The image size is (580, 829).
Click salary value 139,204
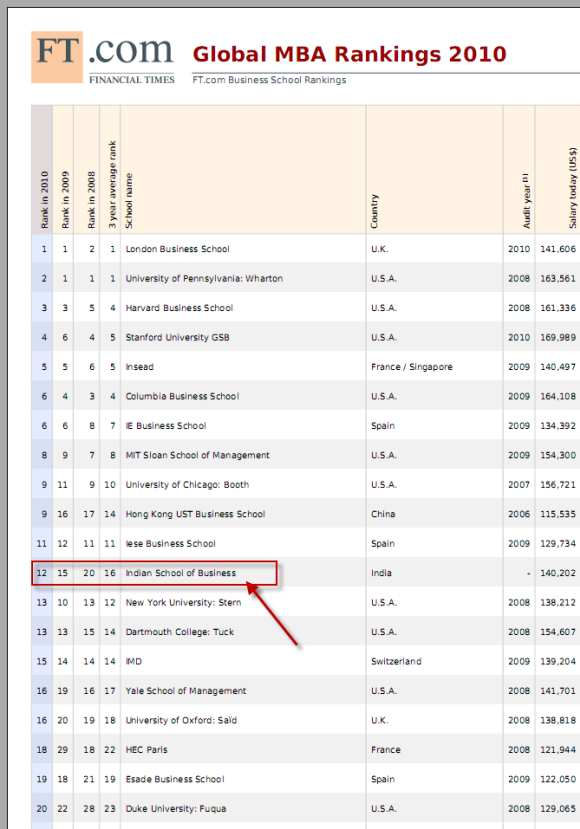pos(558,661)
